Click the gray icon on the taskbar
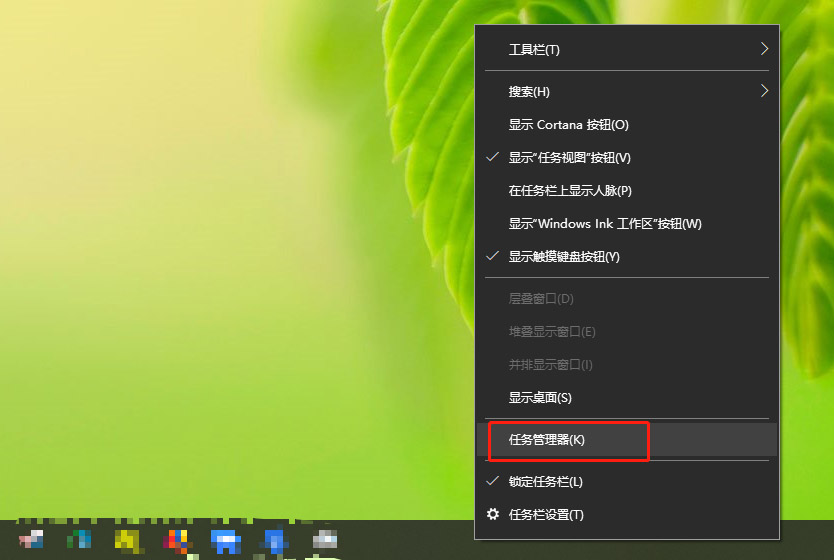Viewport: 834px width, 560px height. [x=324, y=541]
